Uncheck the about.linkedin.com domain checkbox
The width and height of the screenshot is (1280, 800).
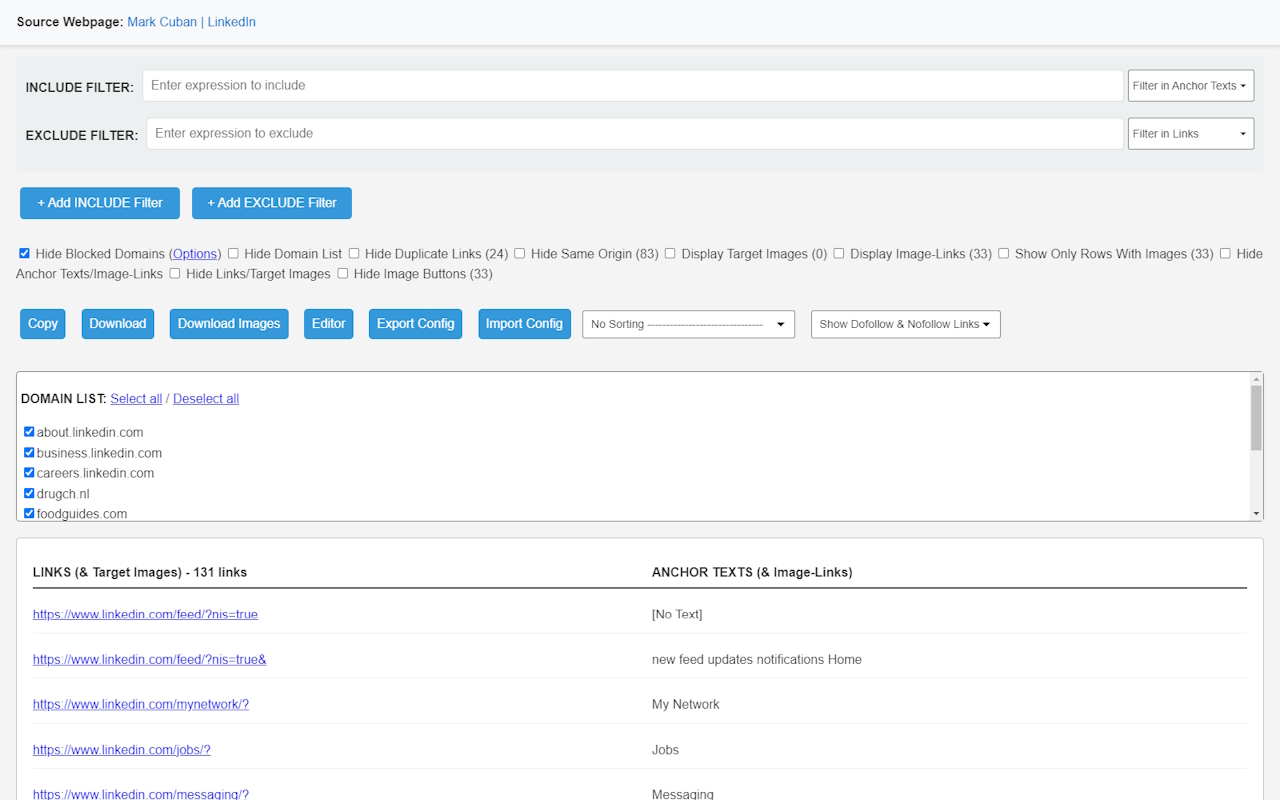pyautogui.click(x=29, y=432)
